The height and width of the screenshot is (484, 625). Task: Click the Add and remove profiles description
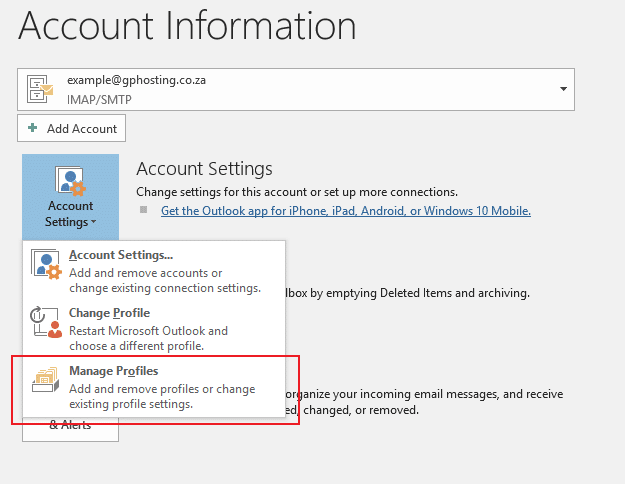pos(162,396)
